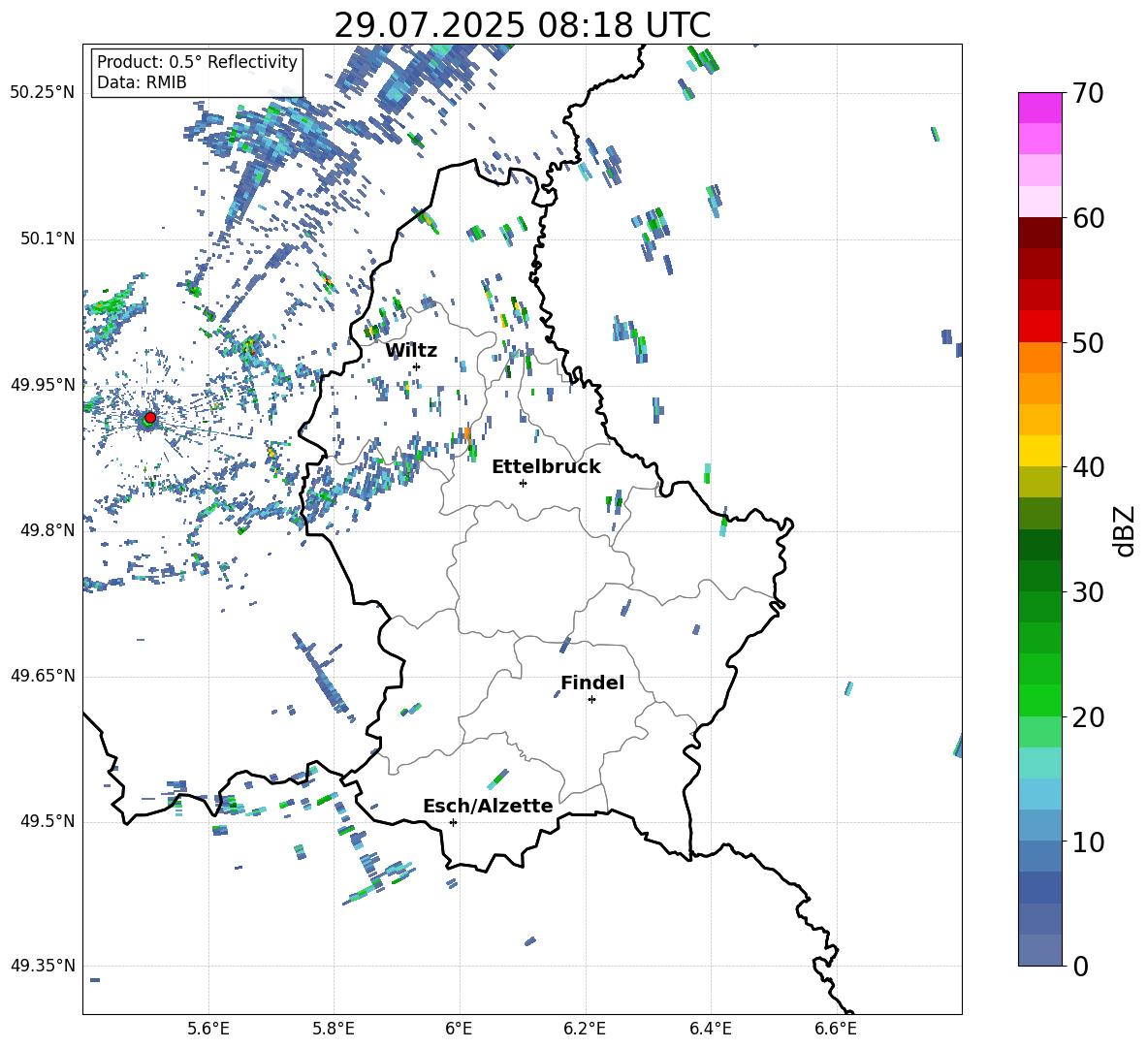1148x1048 pixels.
Task: Click the 50 tick on the colorbar
Action: pyautogui.click(x=1089, y=342)
